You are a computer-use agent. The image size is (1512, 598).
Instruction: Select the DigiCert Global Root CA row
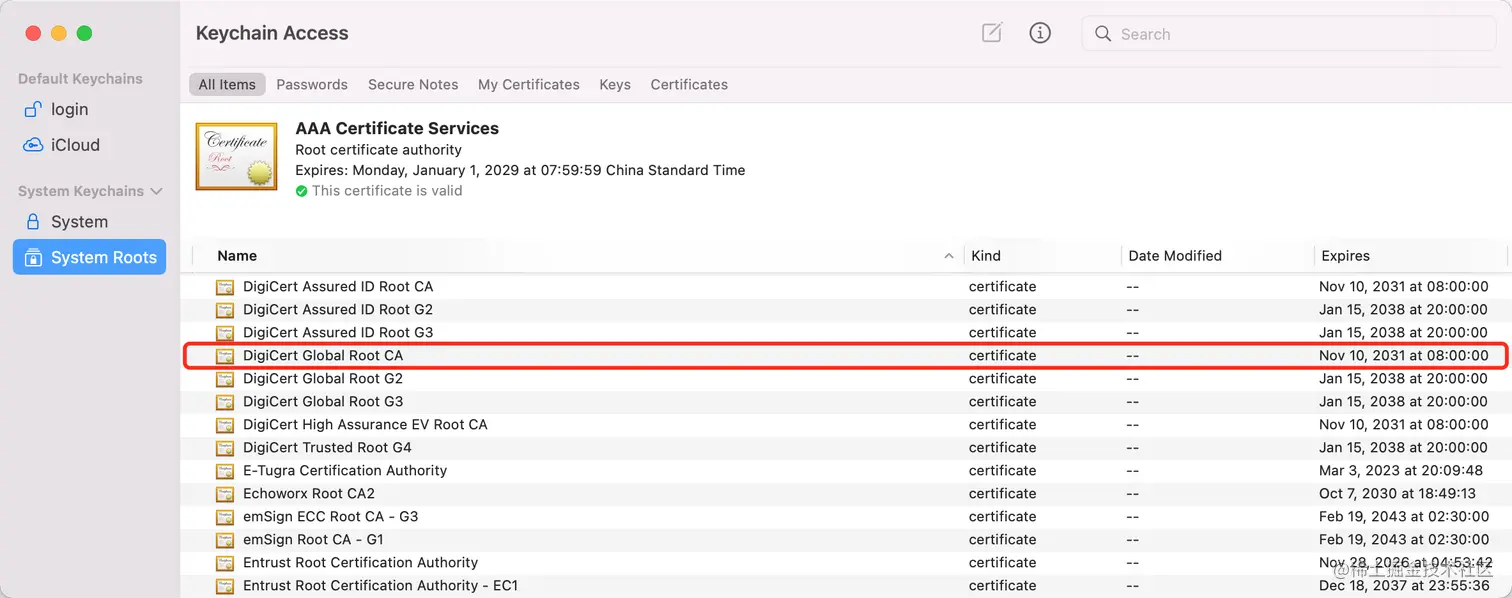pos(846,356)
